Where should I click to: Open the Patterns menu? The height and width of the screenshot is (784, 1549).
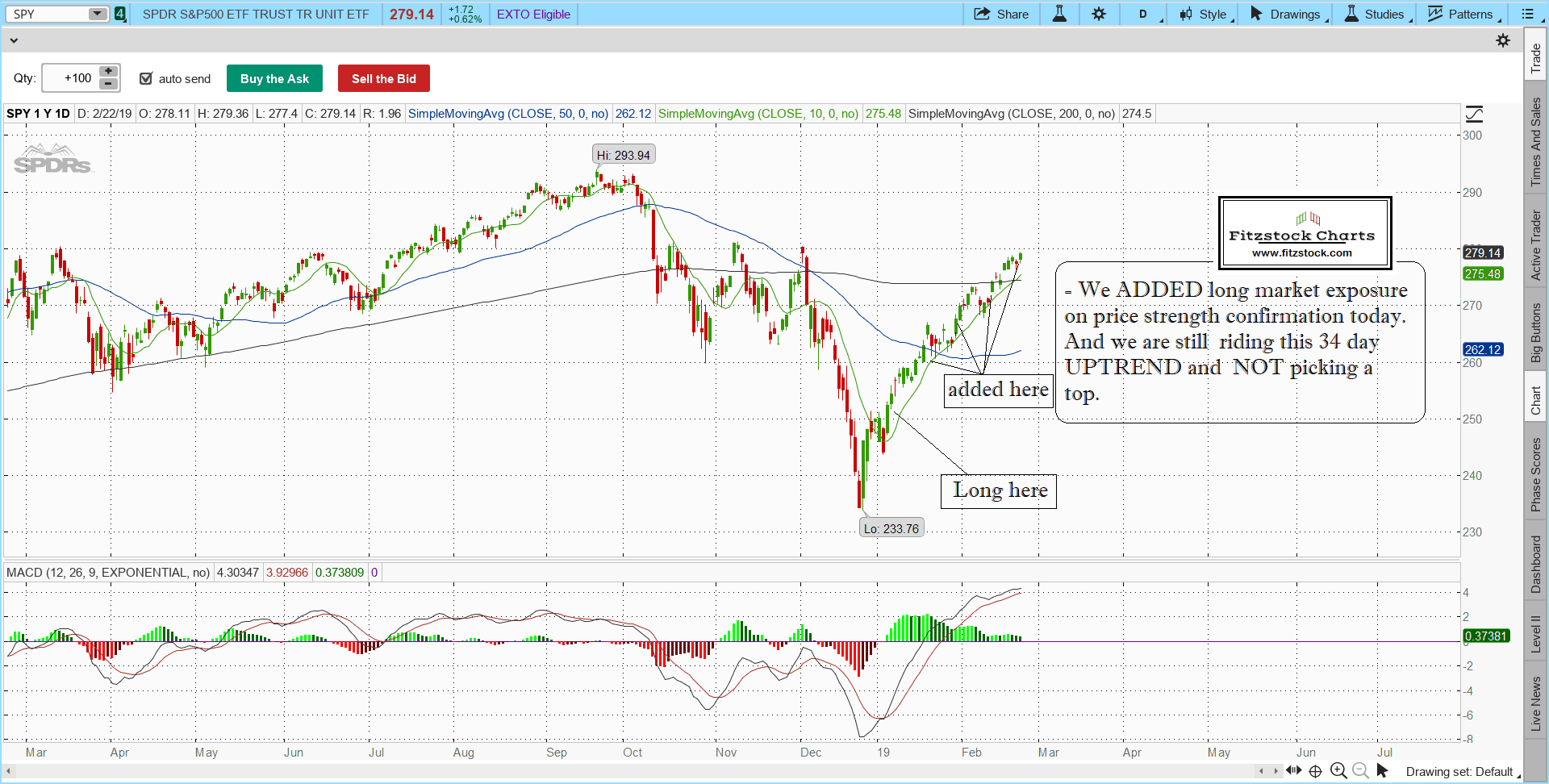[1463, 14]
